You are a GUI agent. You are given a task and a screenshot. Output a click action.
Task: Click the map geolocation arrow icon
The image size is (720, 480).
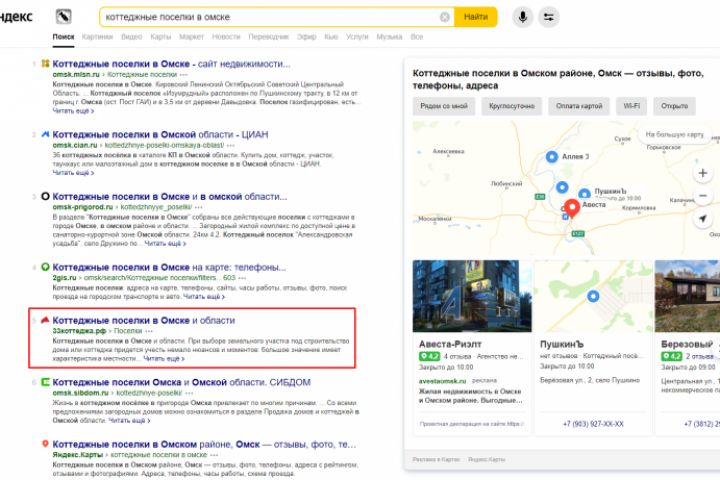703,219
